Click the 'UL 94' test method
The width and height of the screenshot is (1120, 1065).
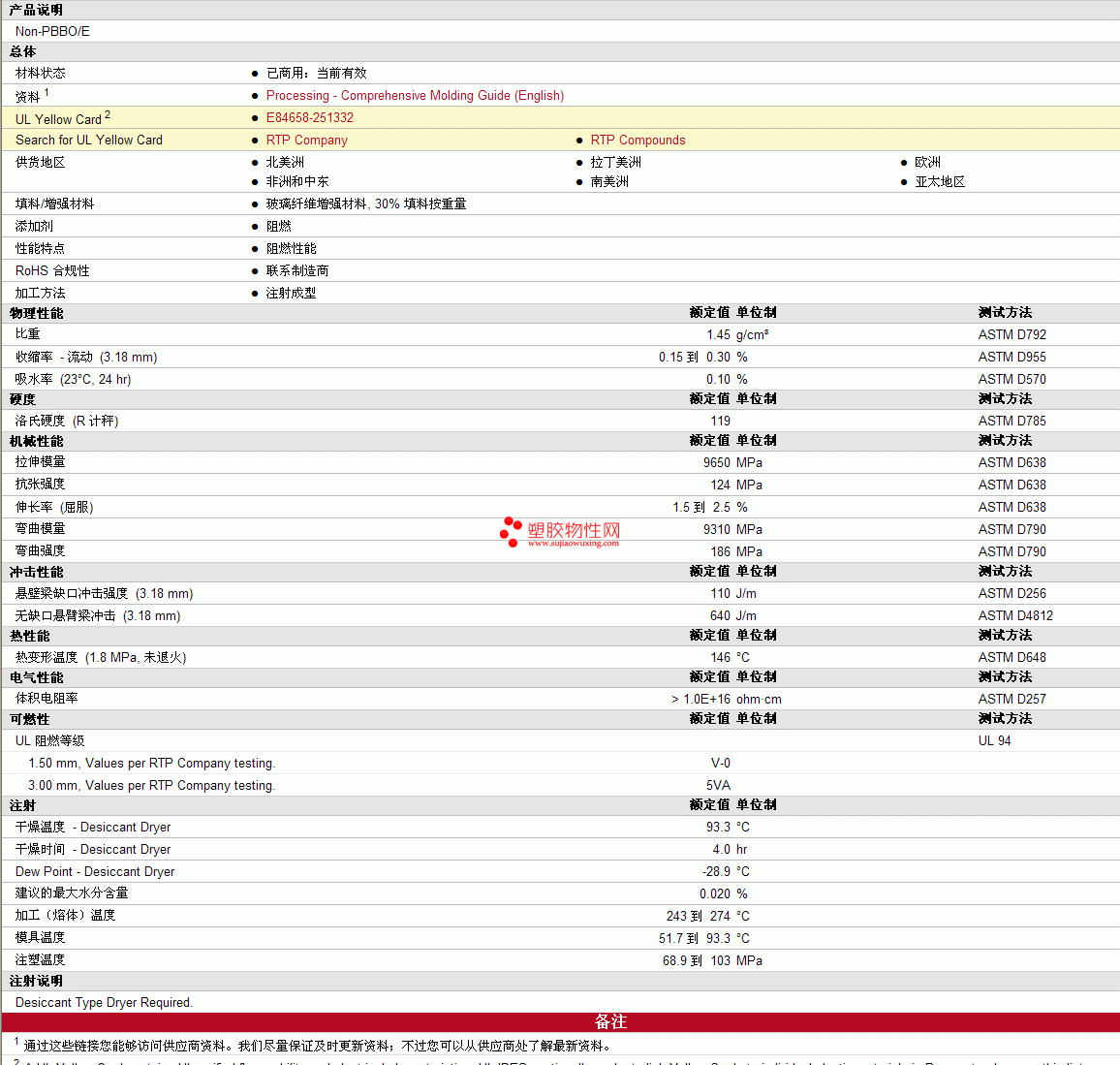995,740
